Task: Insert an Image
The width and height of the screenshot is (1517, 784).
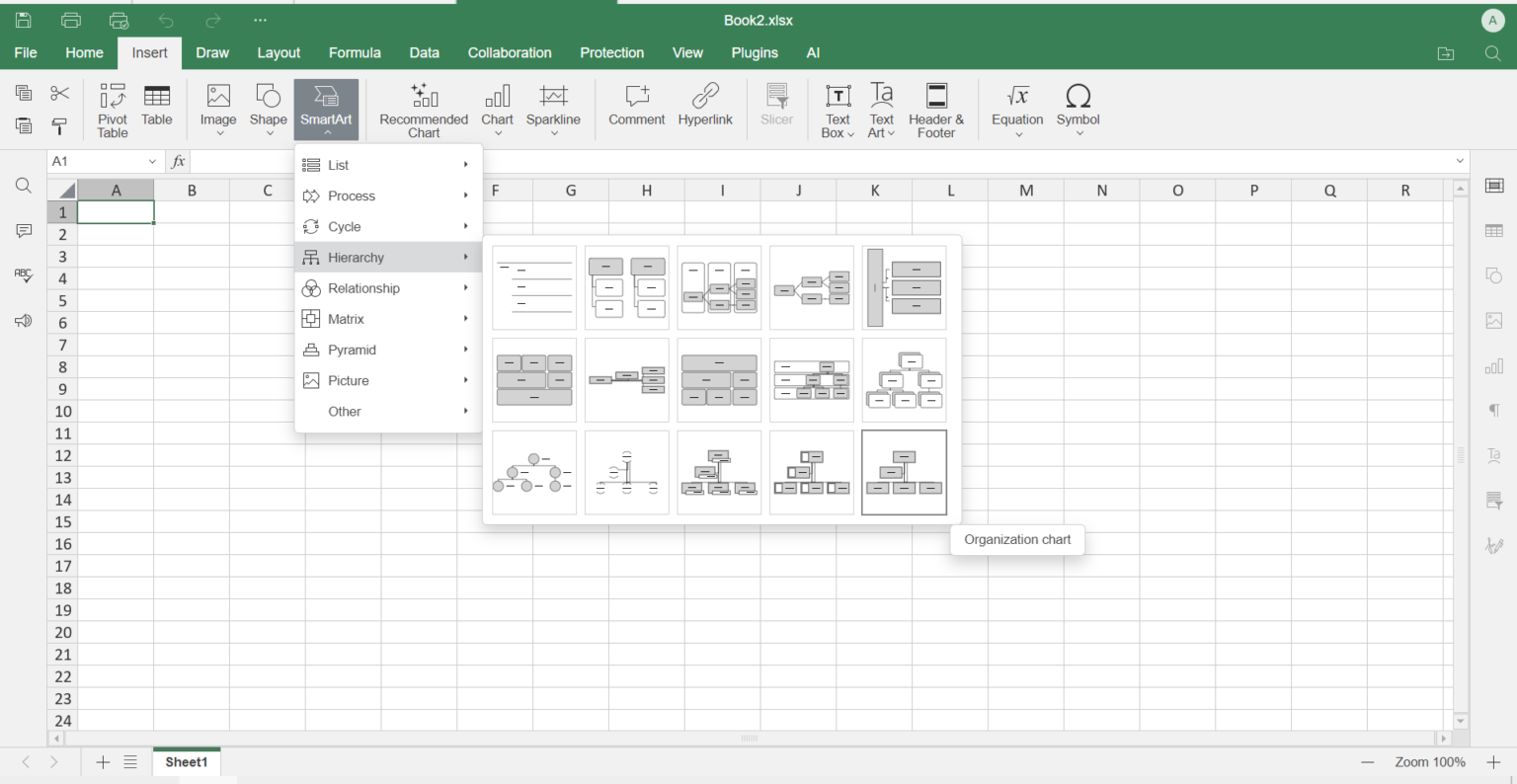Action: tap(217, 109)
